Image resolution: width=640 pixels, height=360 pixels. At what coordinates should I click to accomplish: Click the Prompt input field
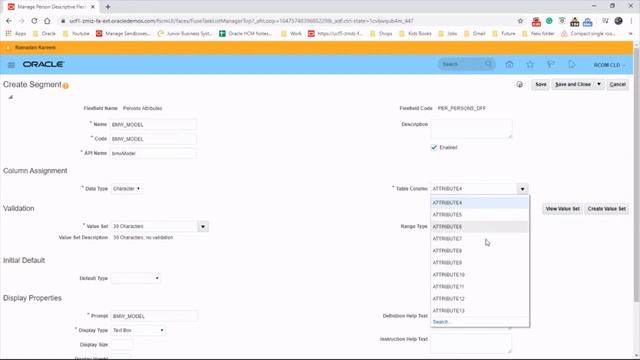tap(154, 316)
